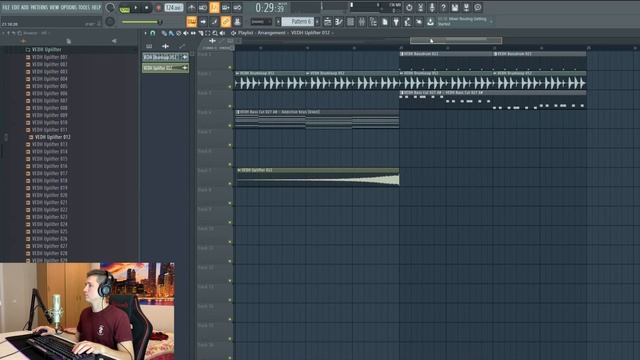Select VEDH Uplifter 012 in browser

pyautogui.click(x=53, y=137)
